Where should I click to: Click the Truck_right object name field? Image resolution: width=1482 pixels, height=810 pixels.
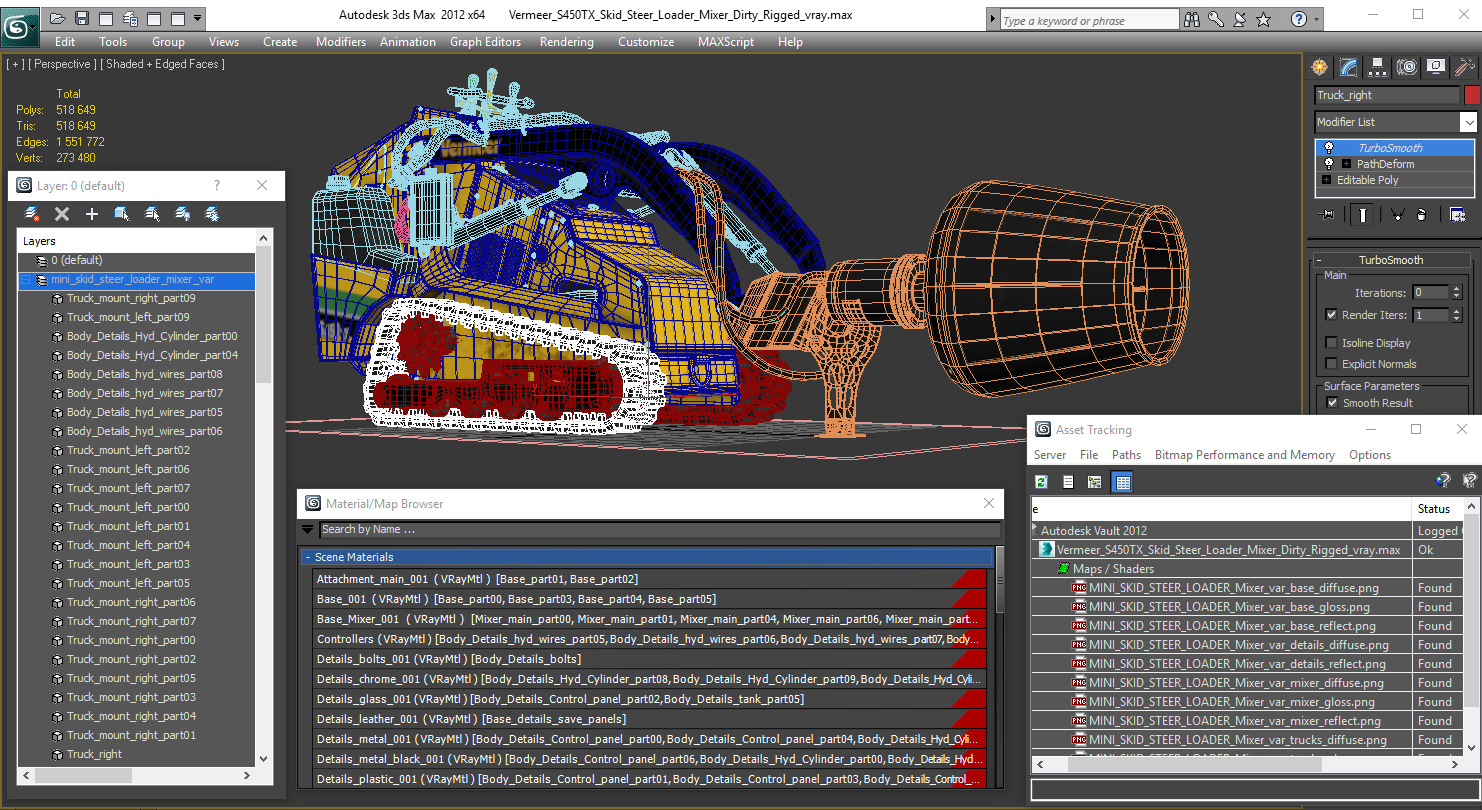point(1387,95)
